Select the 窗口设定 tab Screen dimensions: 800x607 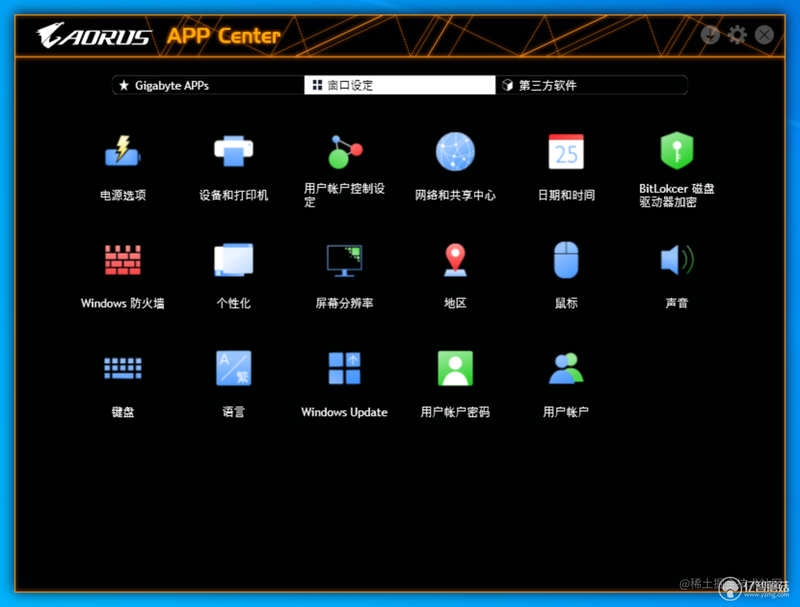(399, 85)
